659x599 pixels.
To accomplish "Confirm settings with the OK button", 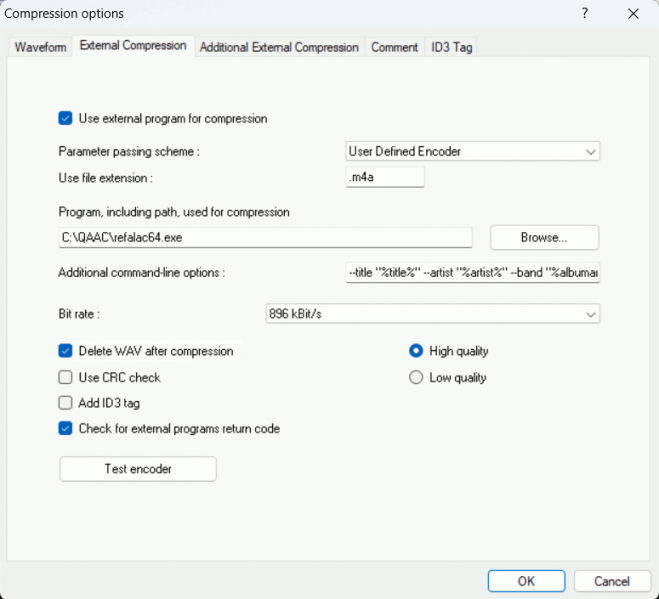I will click(x=526, y=581).
